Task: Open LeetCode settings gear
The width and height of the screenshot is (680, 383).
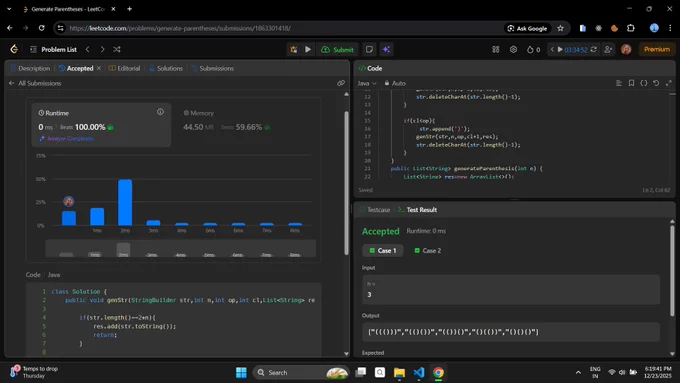Action: click(513, 49)
